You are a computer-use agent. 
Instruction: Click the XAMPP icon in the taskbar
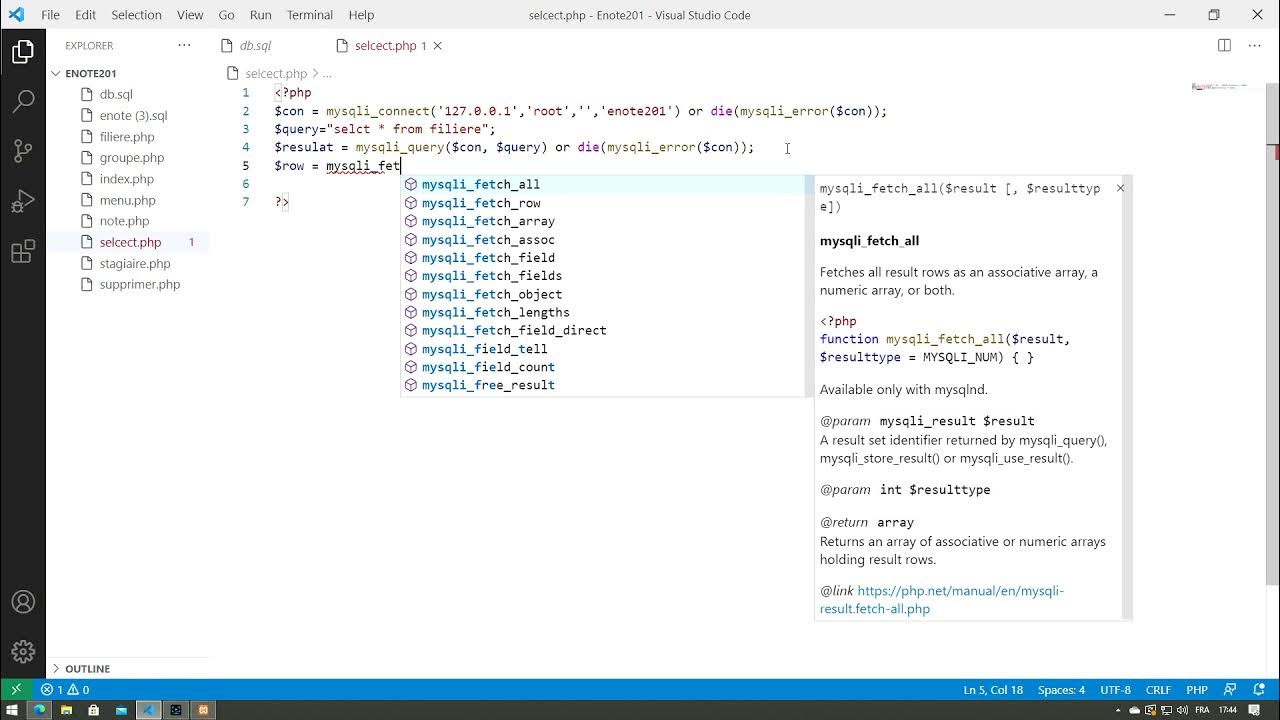click(x=203, y=710)
